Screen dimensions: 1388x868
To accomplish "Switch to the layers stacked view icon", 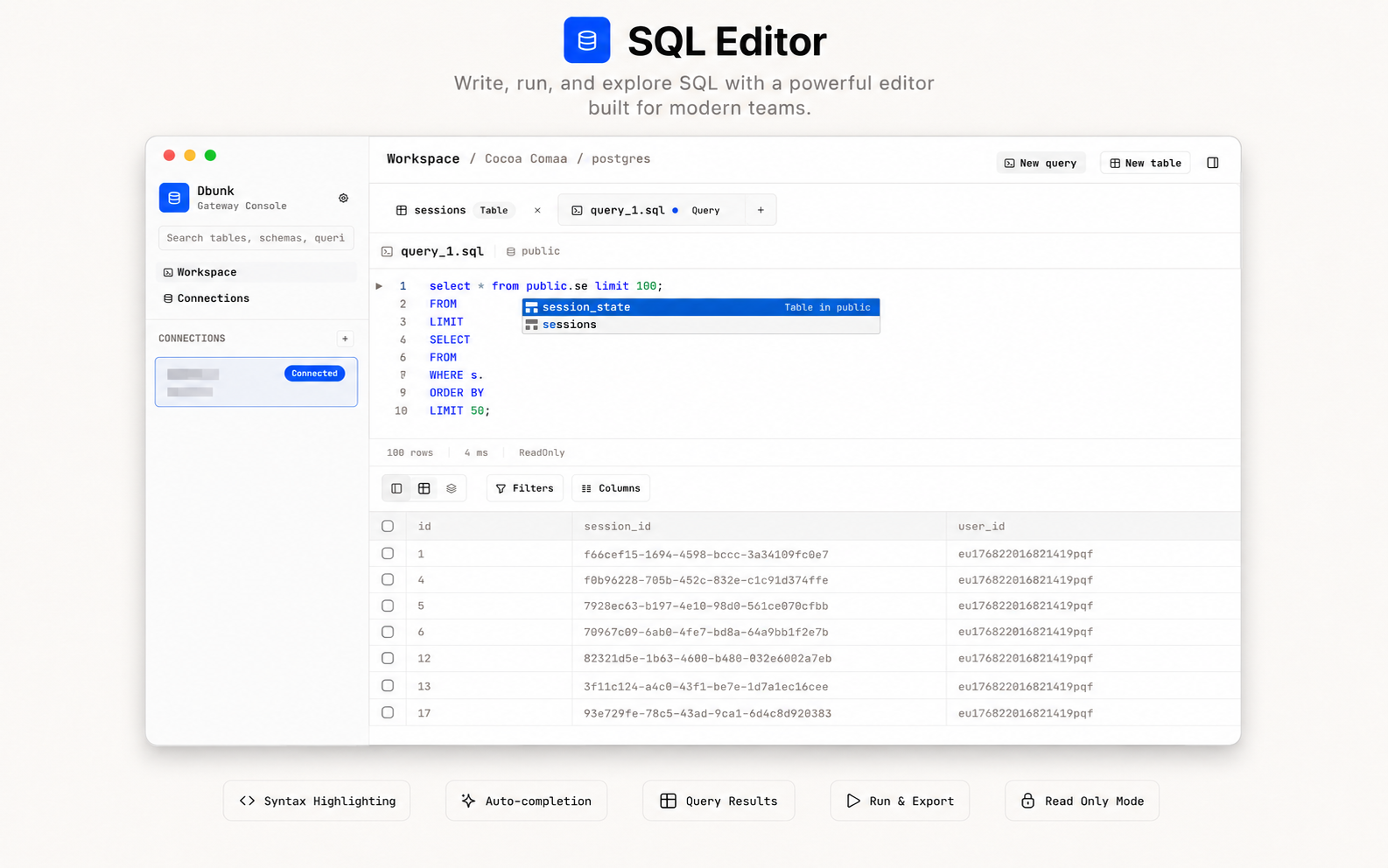I will 452,488.
